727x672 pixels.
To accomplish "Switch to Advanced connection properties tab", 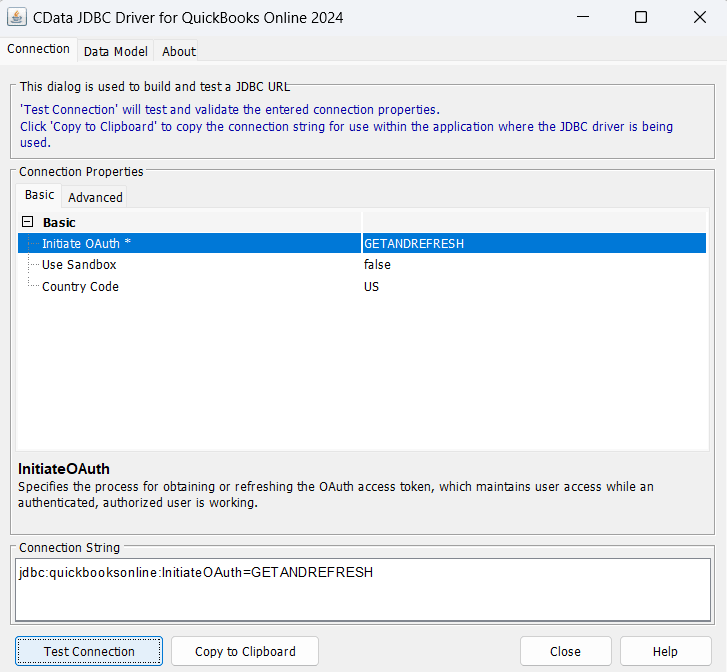I will [x=95, y=197].
